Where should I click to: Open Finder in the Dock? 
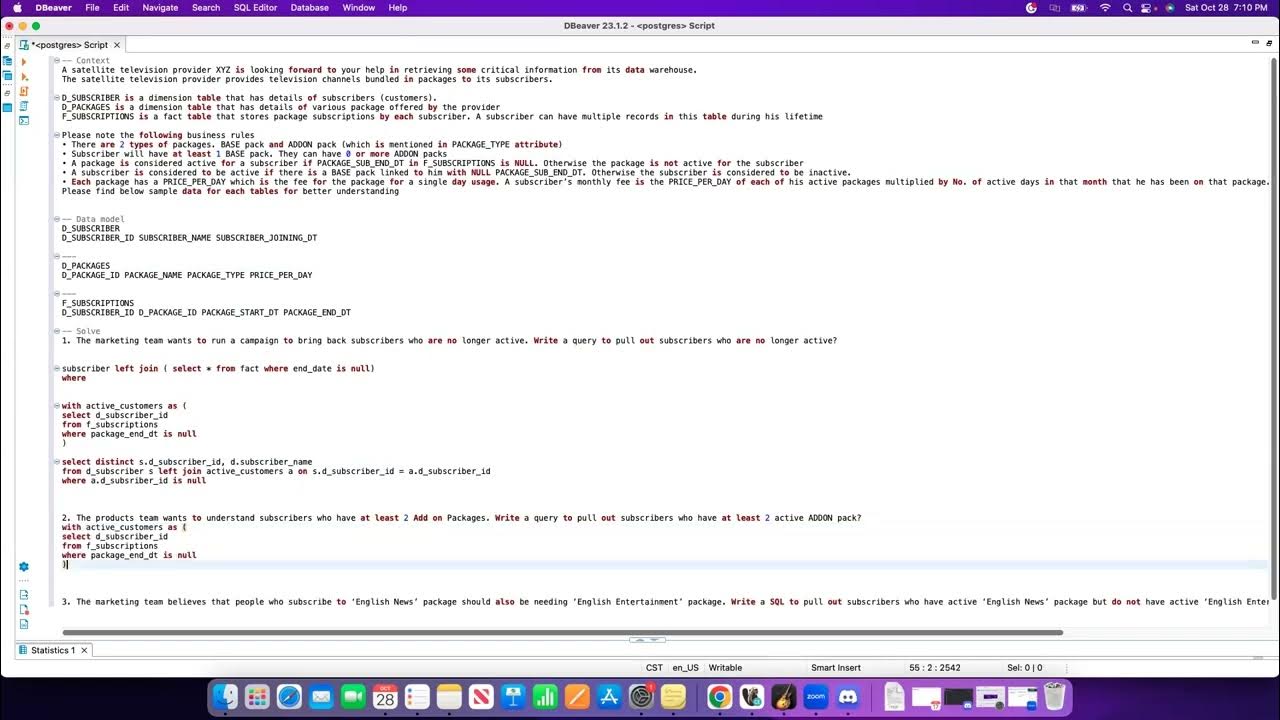(x=226, y=697)
